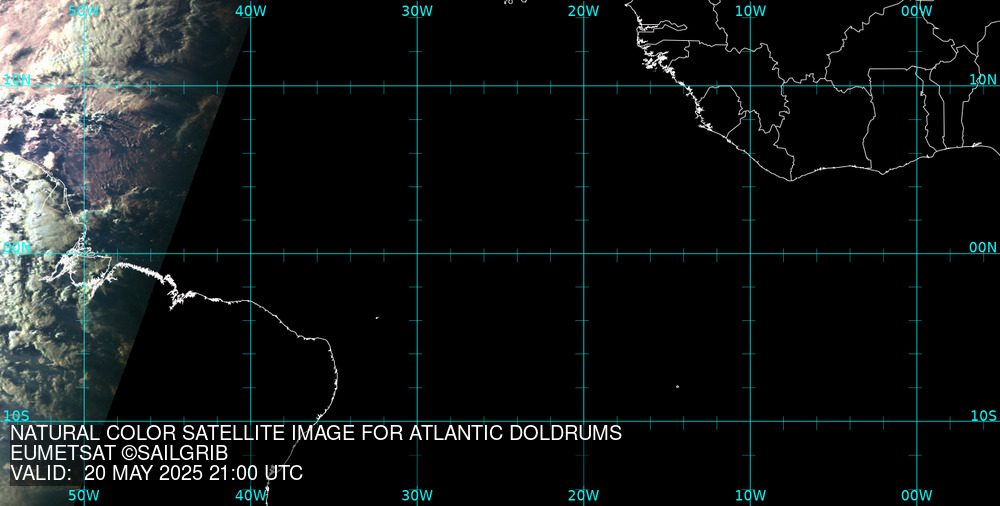Viewport: 1000px width, 506px height.
Task: Click the 10W longitude label along the top edge
Action: [750, 11]
